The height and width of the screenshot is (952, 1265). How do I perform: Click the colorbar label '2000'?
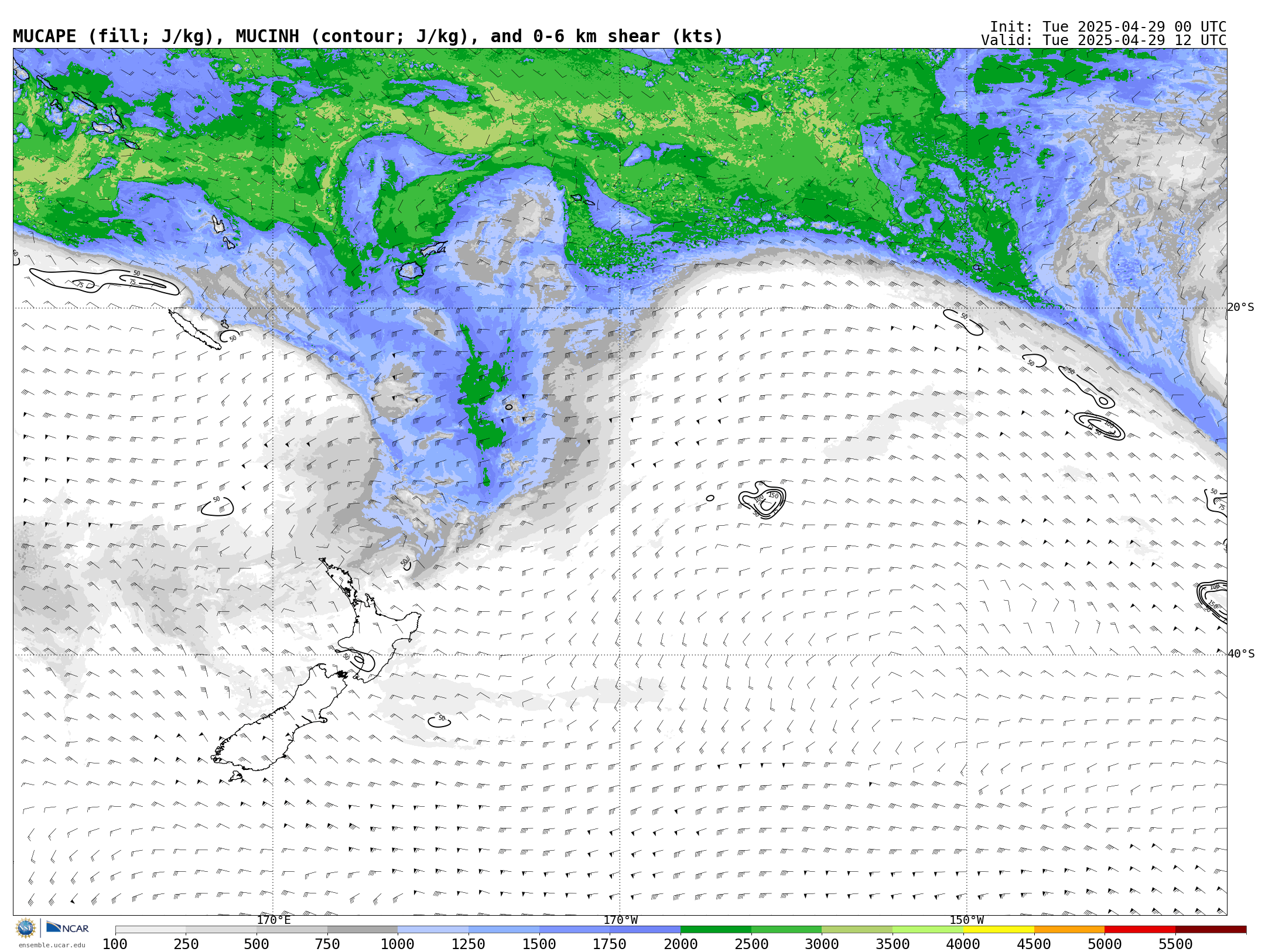click(681, 944)
